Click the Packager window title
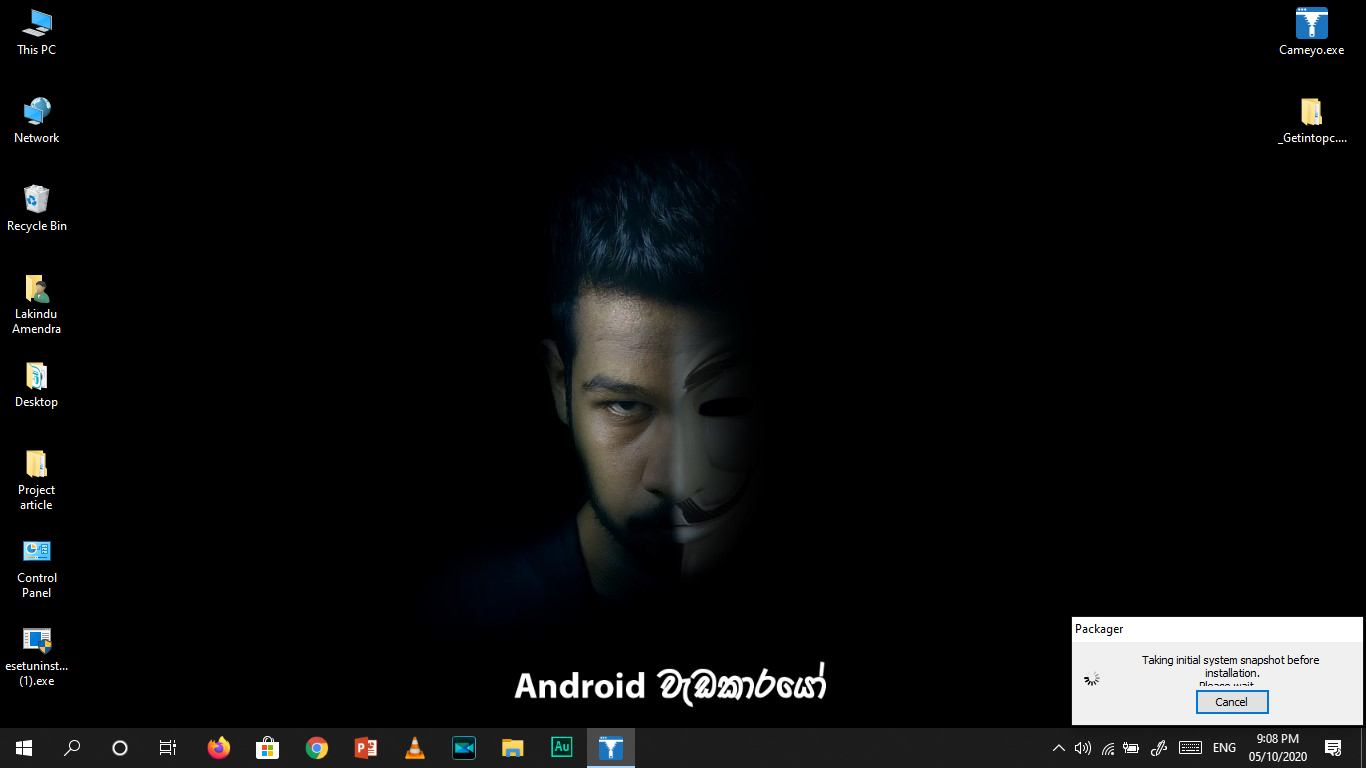Image resolution: width=1366 pixels, height=768 pixels. (x=1099, y=629)
